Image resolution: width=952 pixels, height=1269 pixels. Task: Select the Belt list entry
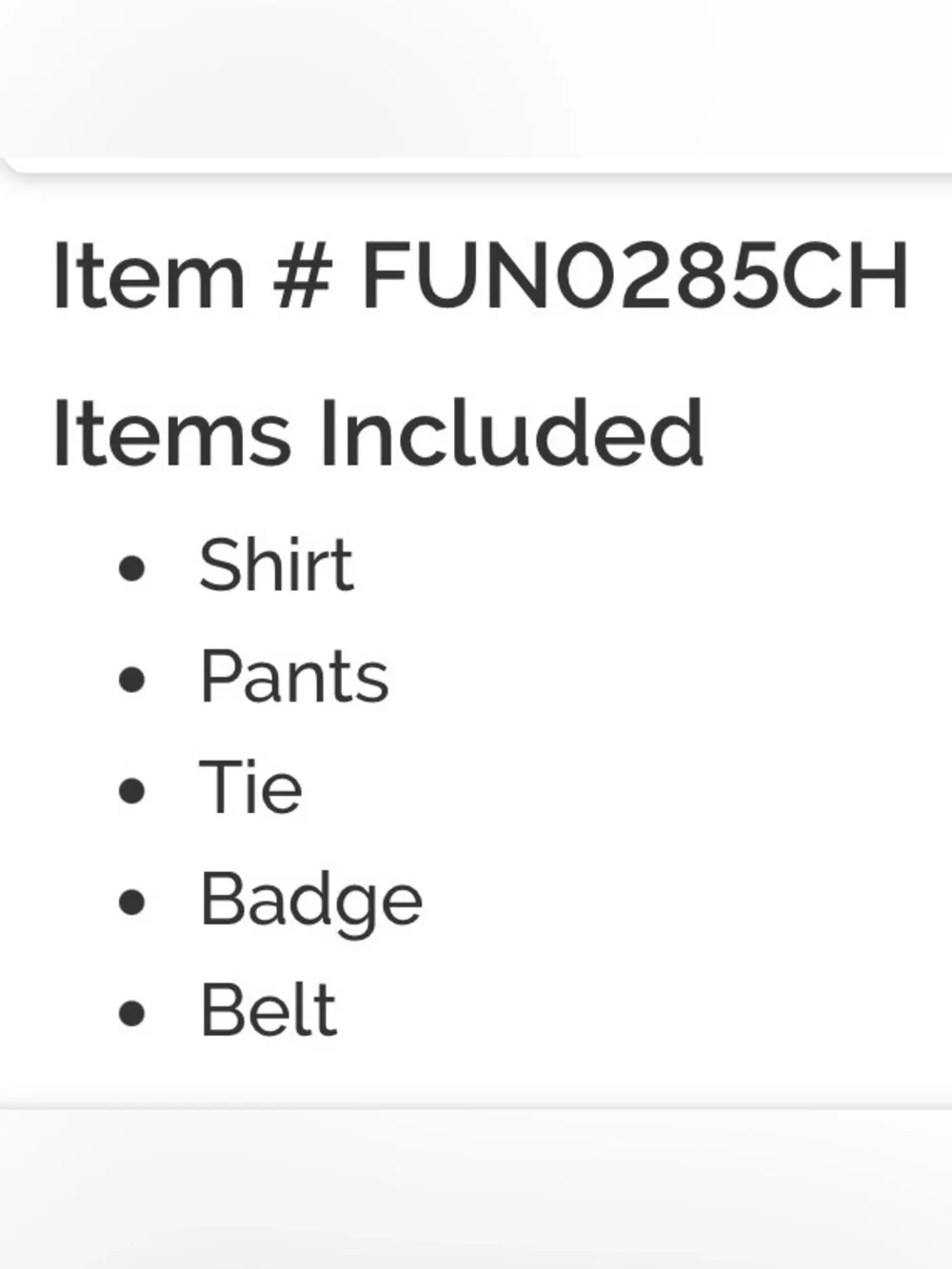268,1009
